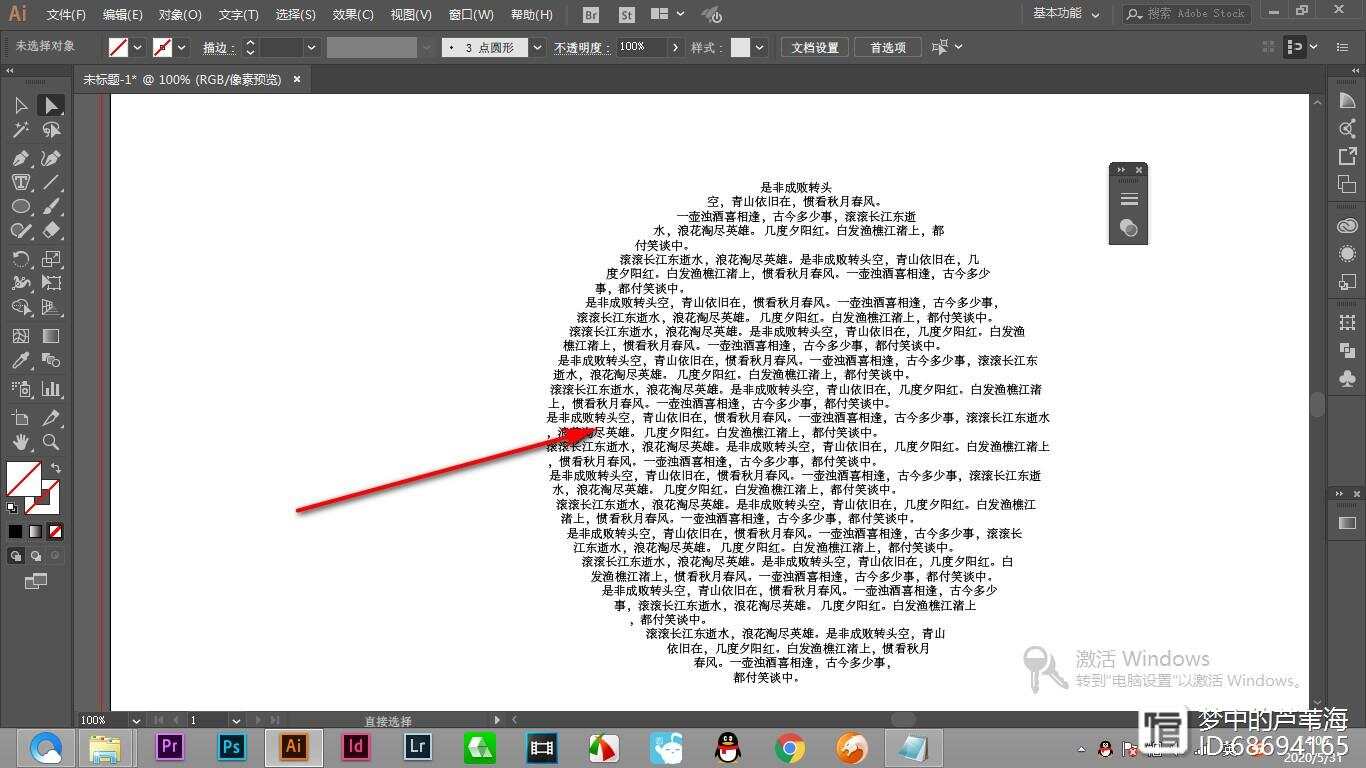Reset to default fill and stroke
Viewport: 1366px width, 768px height.
pos(12,508)
